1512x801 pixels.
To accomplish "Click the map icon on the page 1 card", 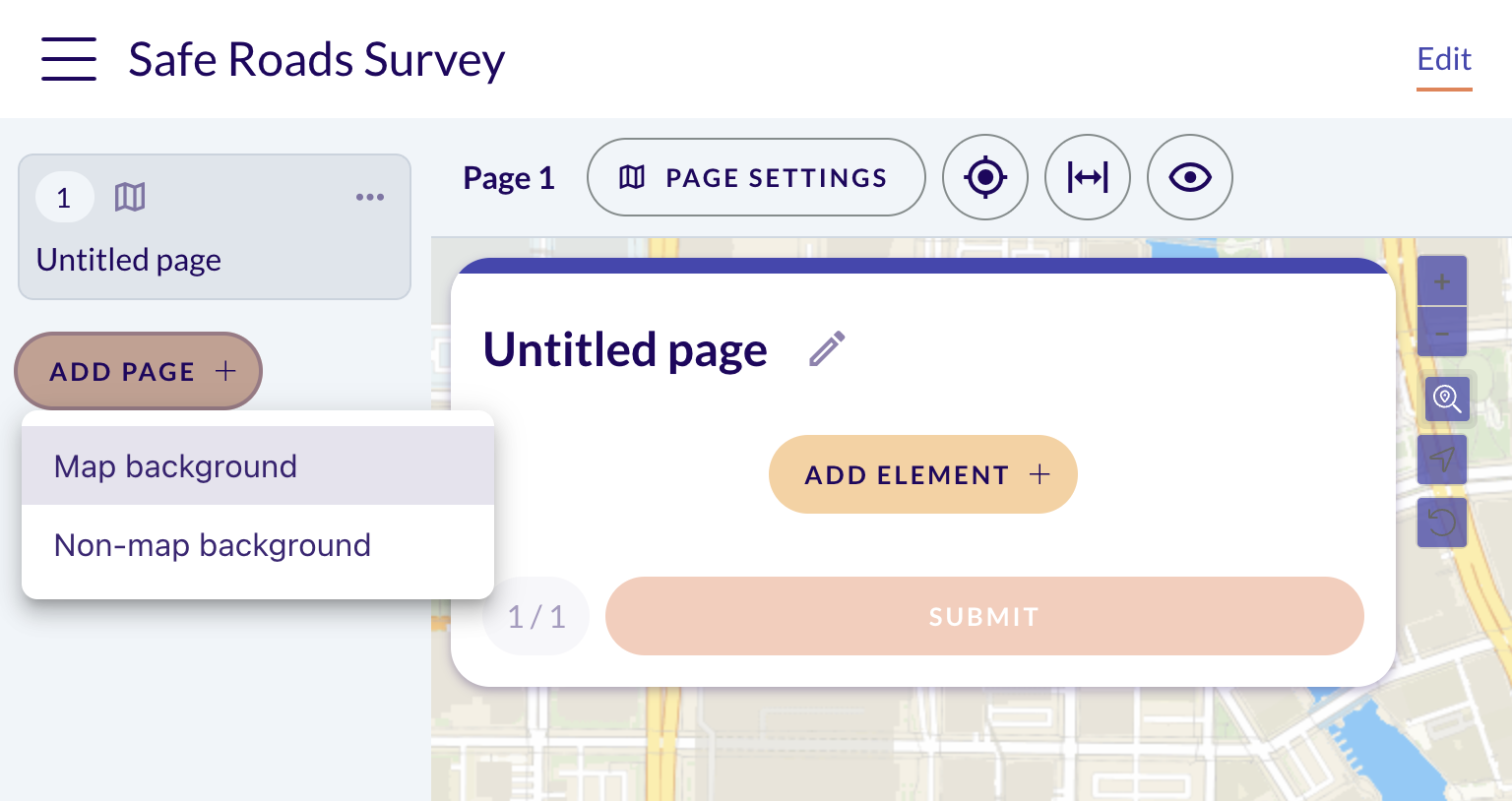I will pos(130,197).
